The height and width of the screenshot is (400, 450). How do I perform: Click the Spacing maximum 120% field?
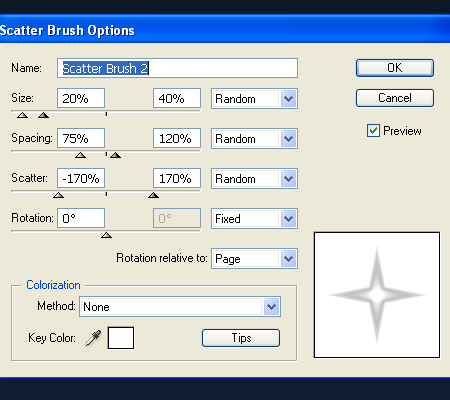pos(177,138)
